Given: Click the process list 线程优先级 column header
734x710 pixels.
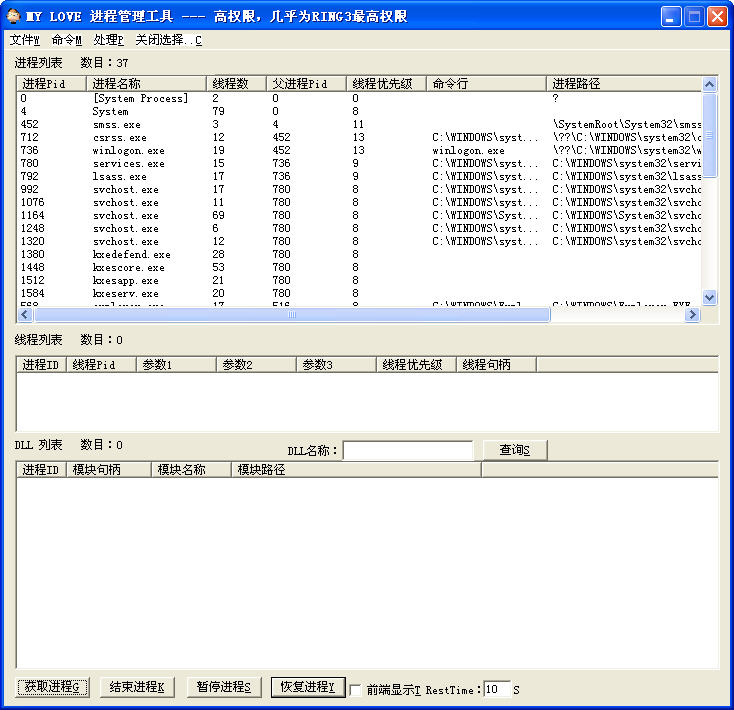Looking at the screenshot, I should tap(386, 84).
